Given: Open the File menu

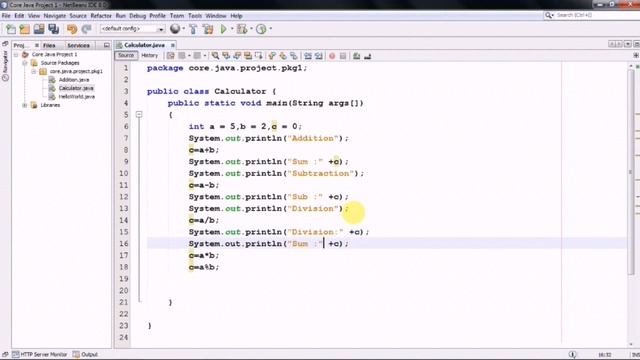Looking at the screenshot, I should (x=6, y=16).
